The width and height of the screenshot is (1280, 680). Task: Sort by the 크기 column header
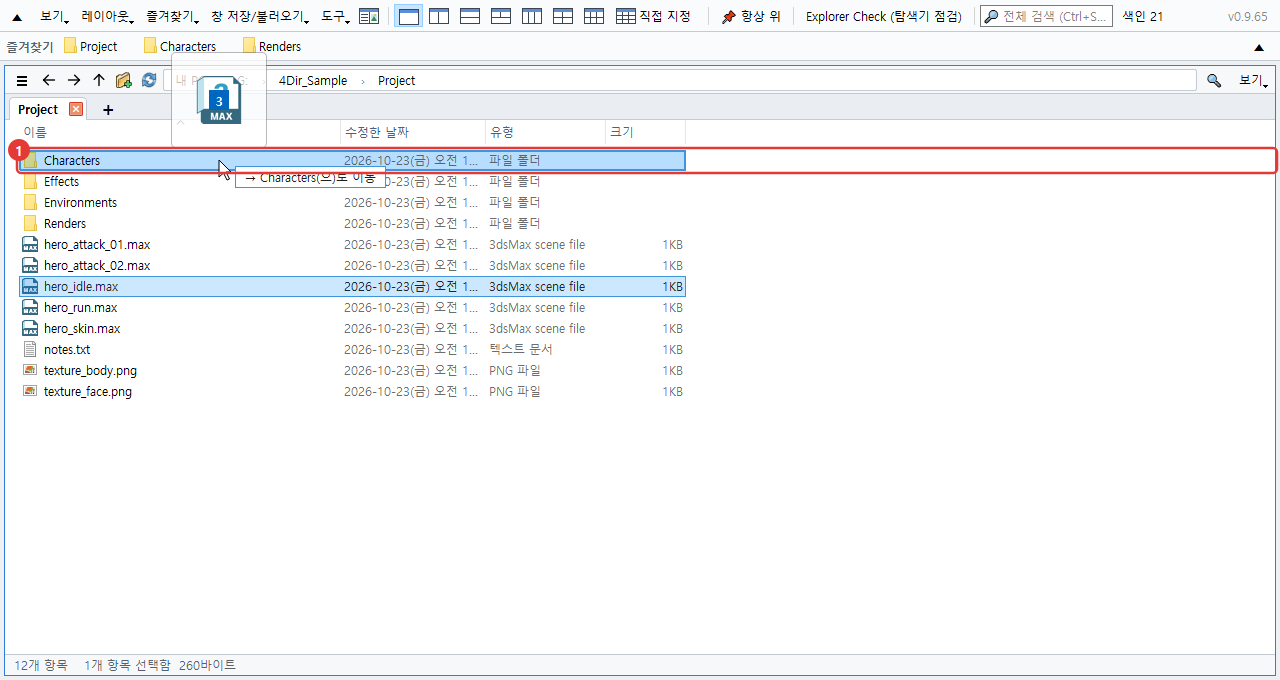coord(646,132)
